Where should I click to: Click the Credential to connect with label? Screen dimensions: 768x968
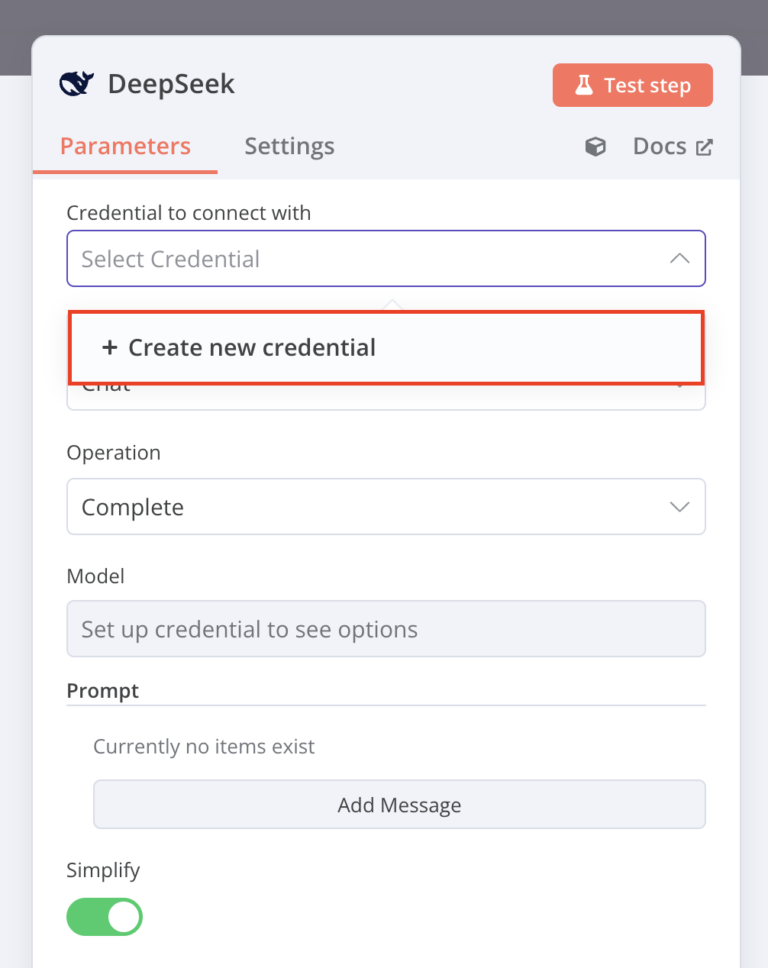coord(188,212)
